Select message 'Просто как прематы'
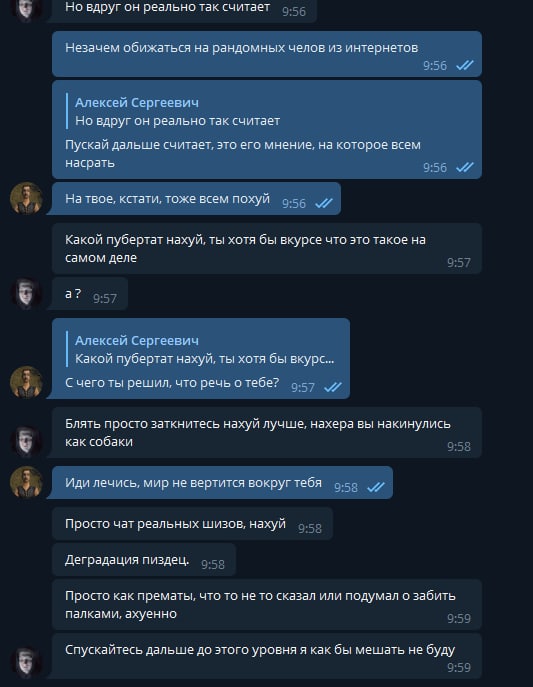 tap(267, 605)
